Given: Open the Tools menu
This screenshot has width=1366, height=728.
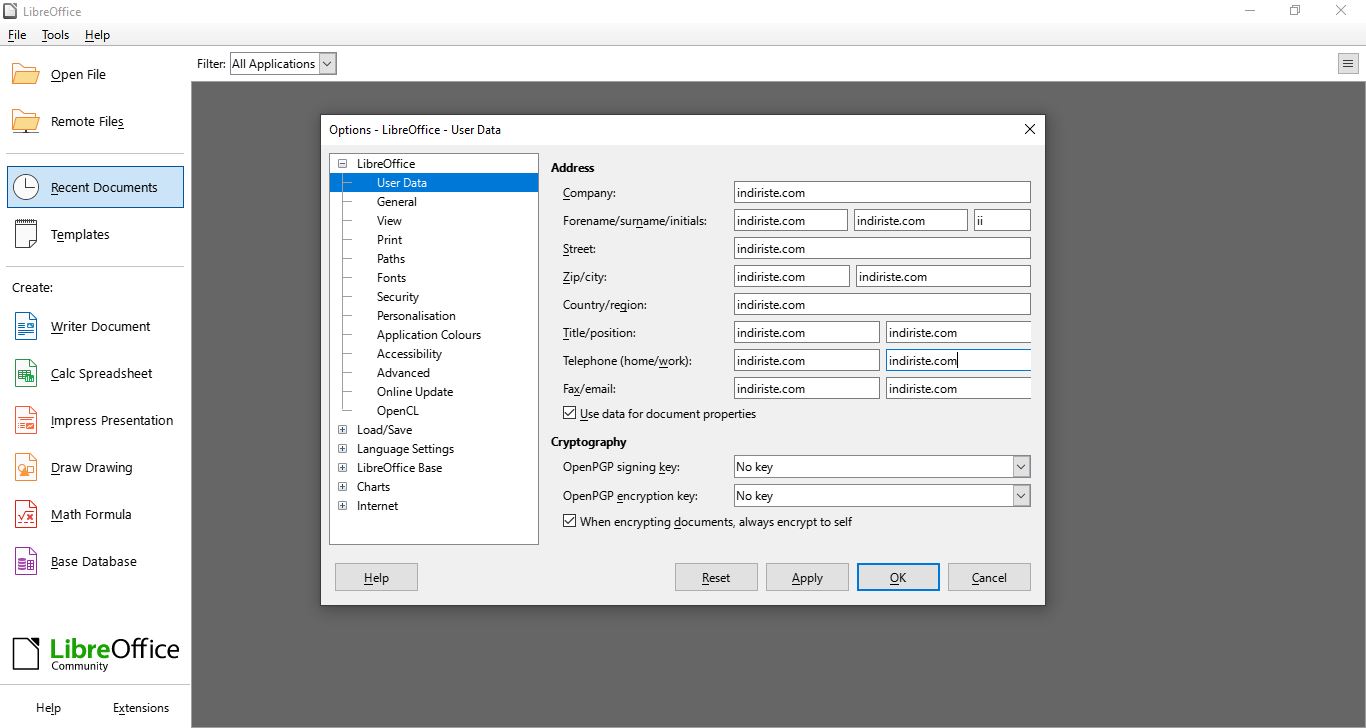Looking at the screenshot, I should [x=56, y=35].
